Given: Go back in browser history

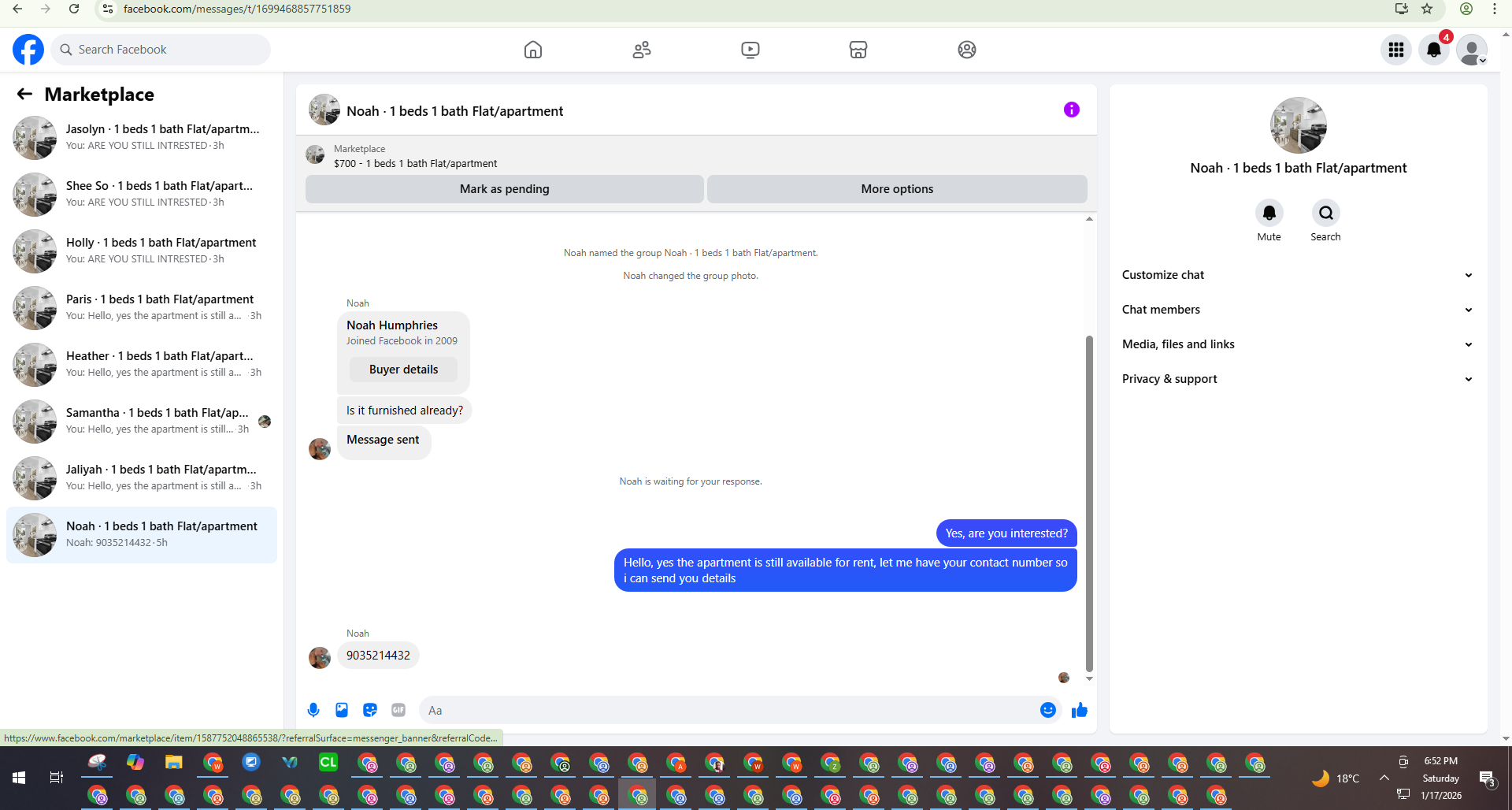Looking at the screenshot, I should pyautogui.click(x=17, y=9).
